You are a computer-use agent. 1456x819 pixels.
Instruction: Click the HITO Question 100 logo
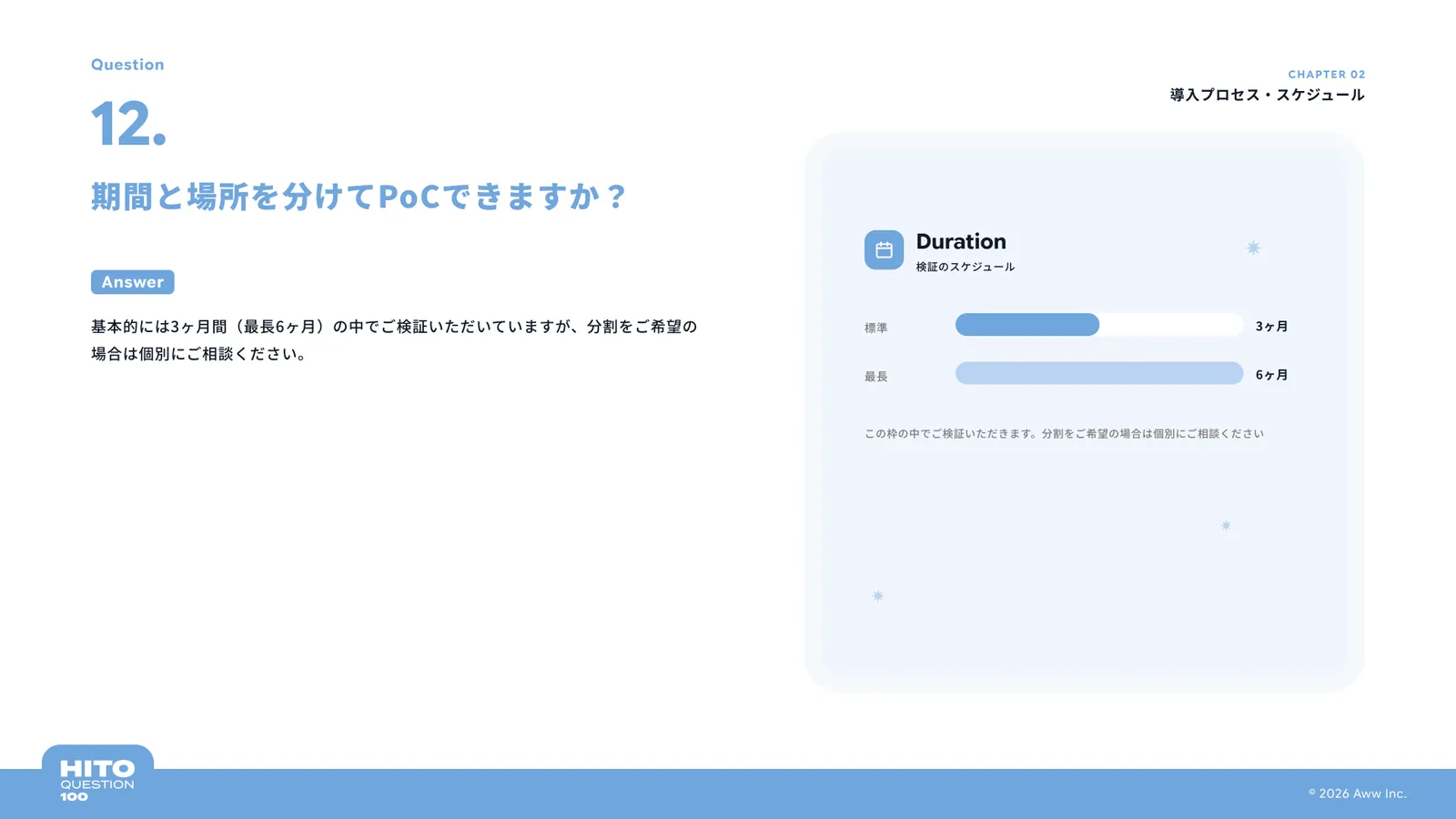[x=97, y=781]
